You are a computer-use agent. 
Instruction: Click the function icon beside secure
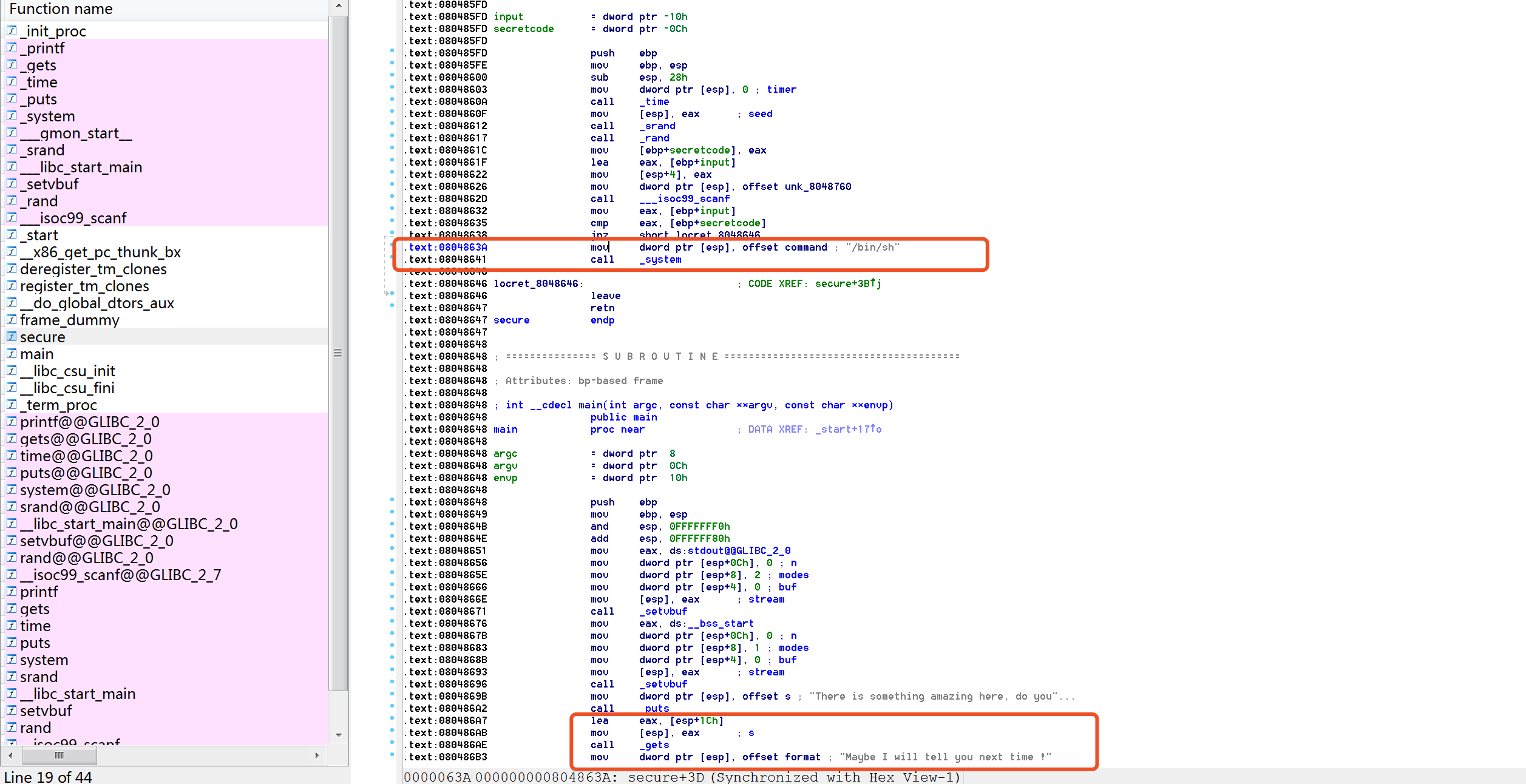(x=12, y=336)
